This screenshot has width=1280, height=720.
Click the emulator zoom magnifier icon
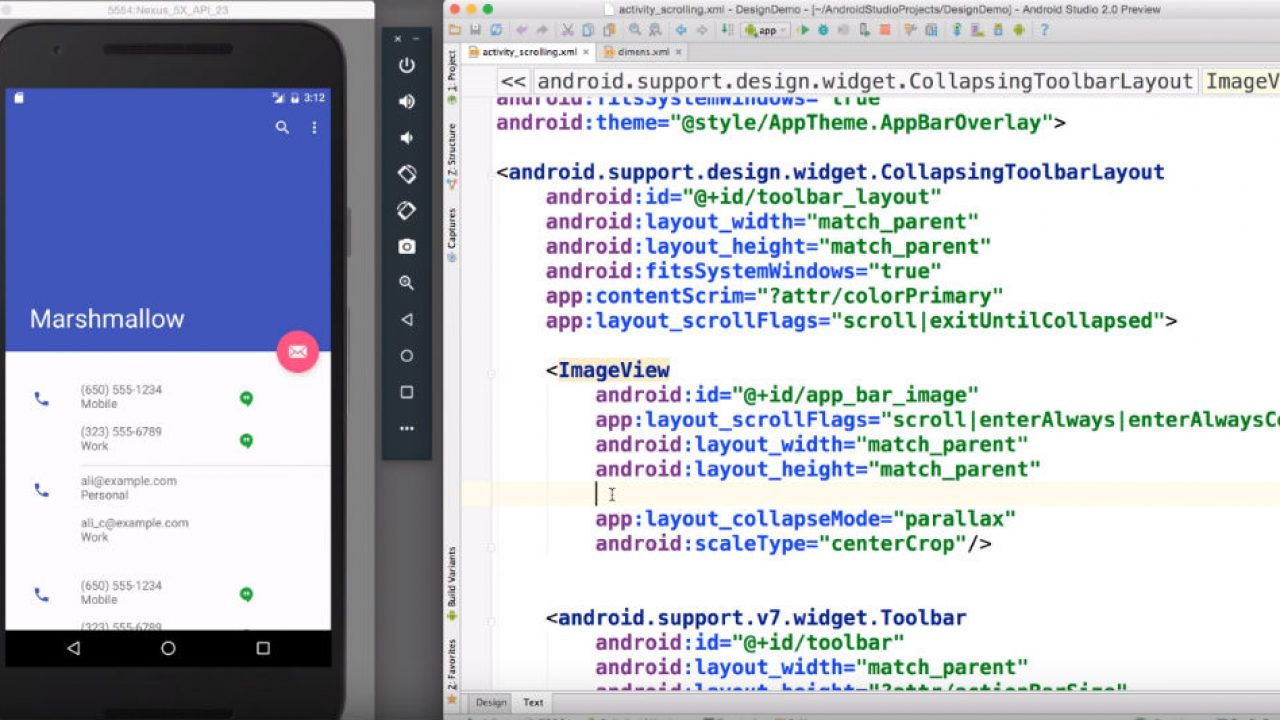pyautogui.click(x=406, y=283)
